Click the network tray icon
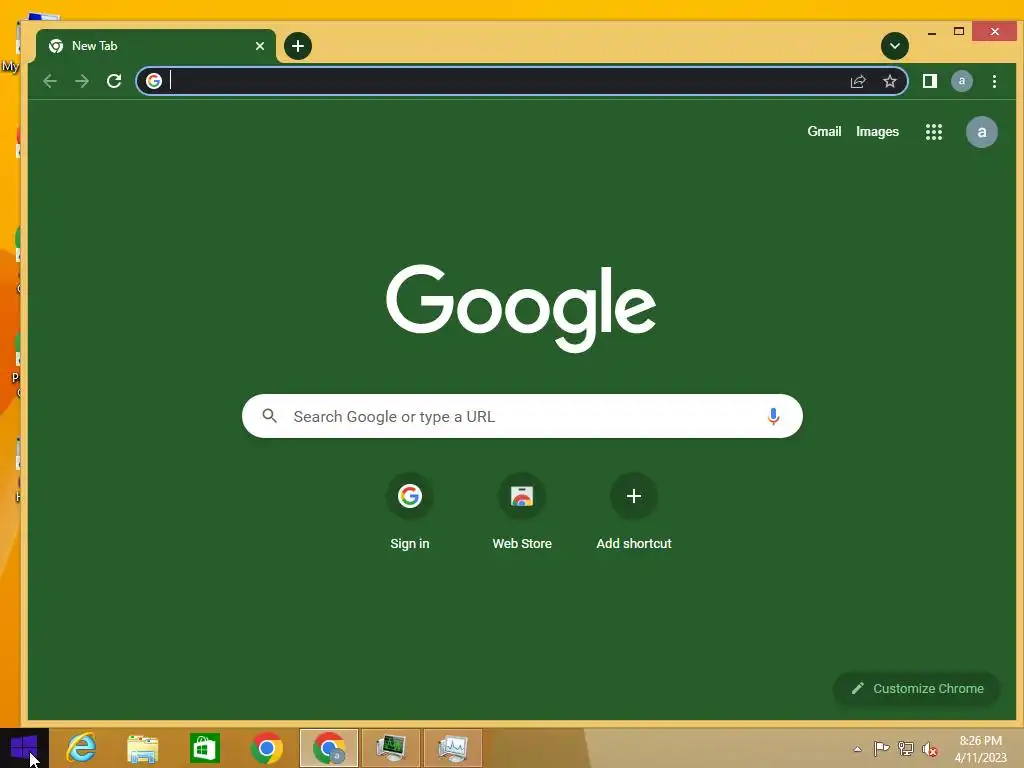The height and width of the screenshot is (768, 1024). pyautogui.click(x=906, y=748)
